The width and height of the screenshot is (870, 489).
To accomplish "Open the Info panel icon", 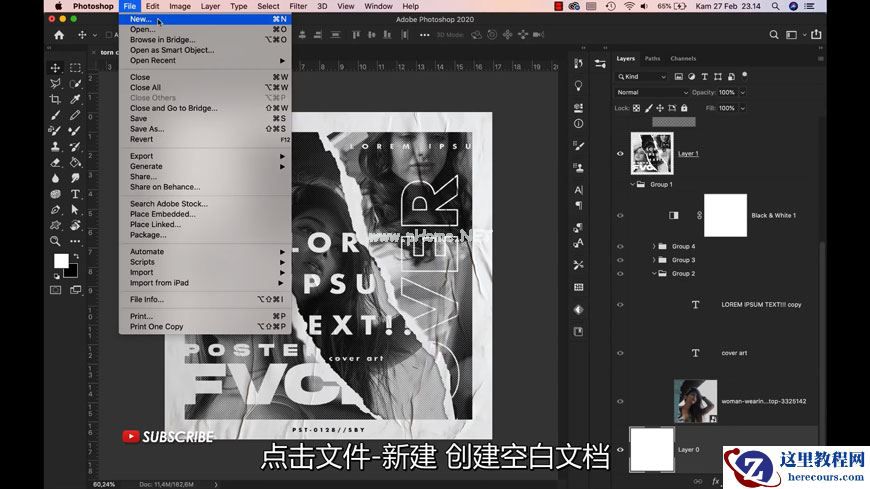I will click(x=578, y=124).
